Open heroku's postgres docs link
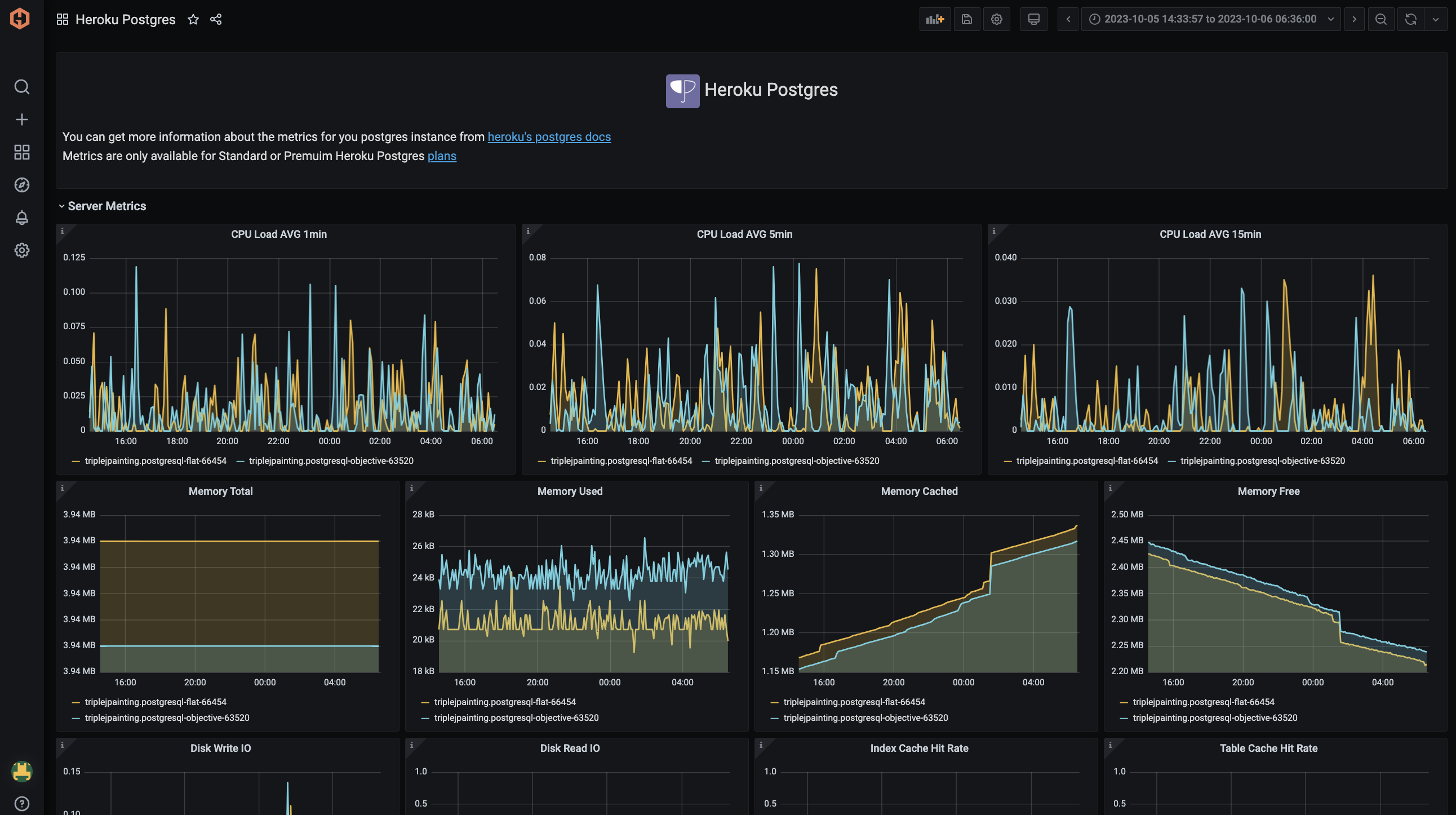Image resolution: width=1456 pixels, height=815 pixels. coord(549,137)
